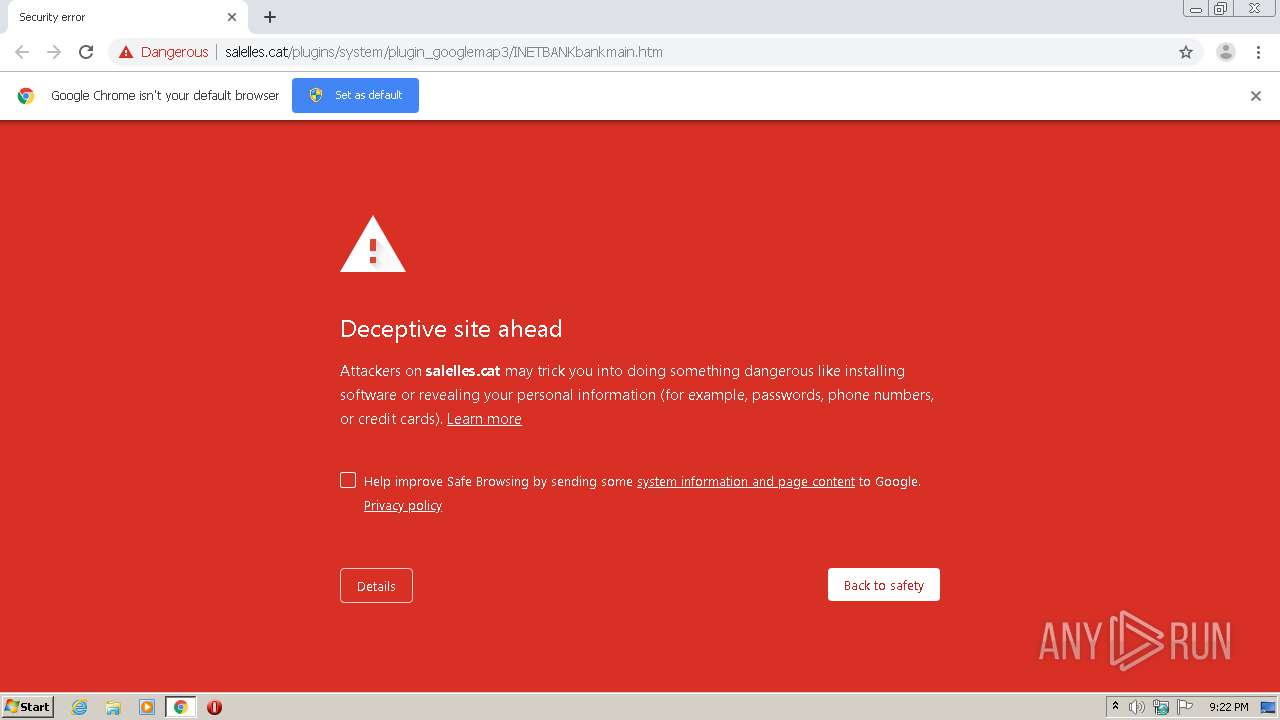Show hidden system tray icons
Viewport: 1280px width, 720px height.
(1116, 707)
